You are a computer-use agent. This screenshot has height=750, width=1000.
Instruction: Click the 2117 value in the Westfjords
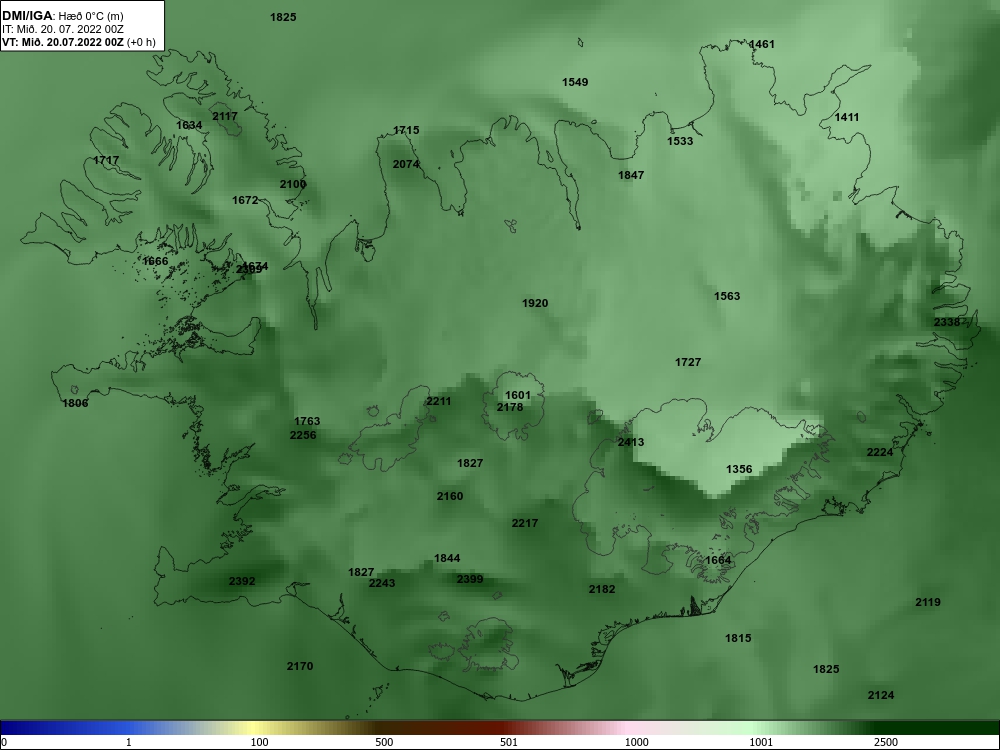[224, 116]
